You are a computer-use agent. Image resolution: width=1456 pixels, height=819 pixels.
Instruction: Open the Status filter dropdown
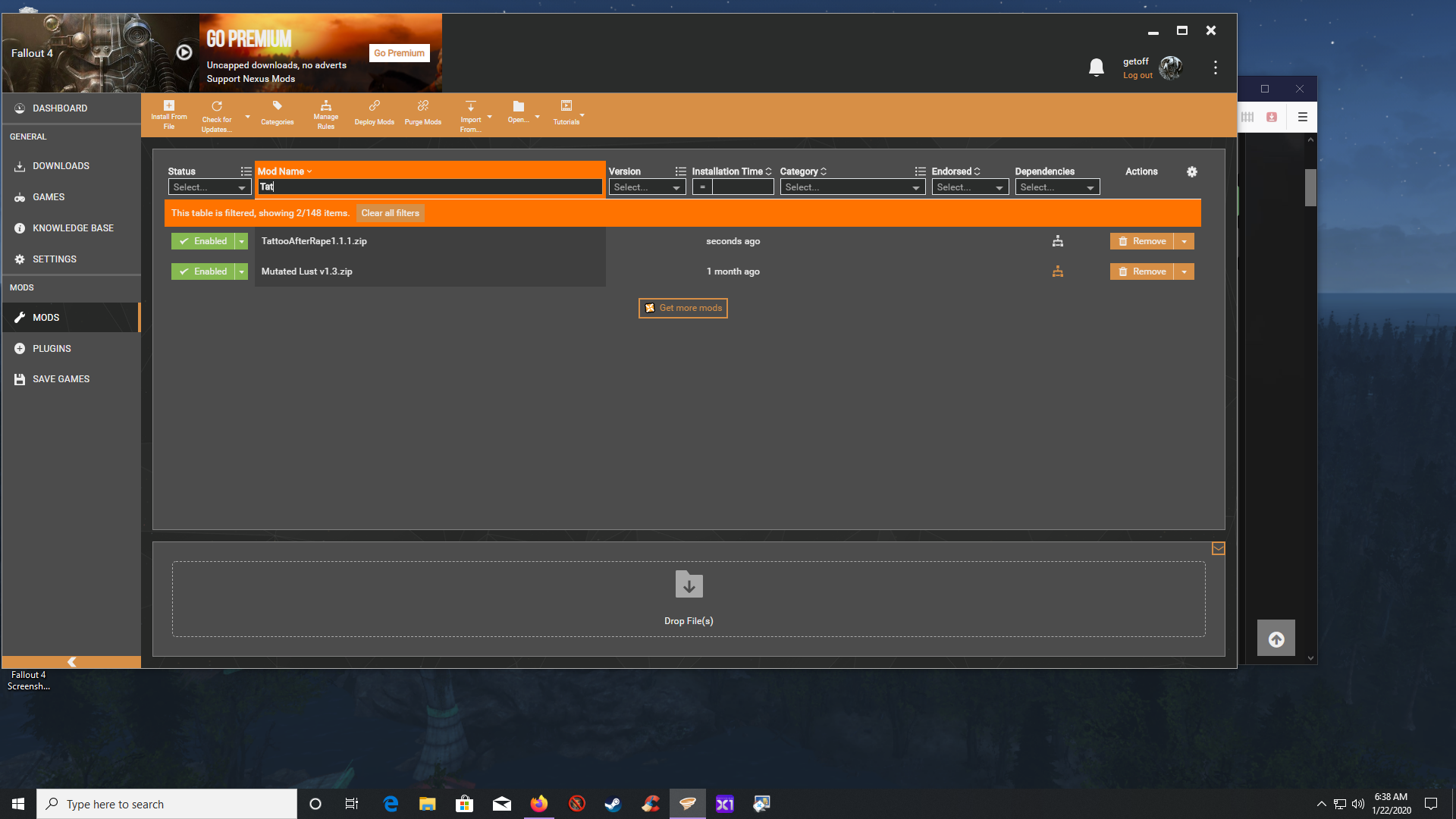point(209,187)
